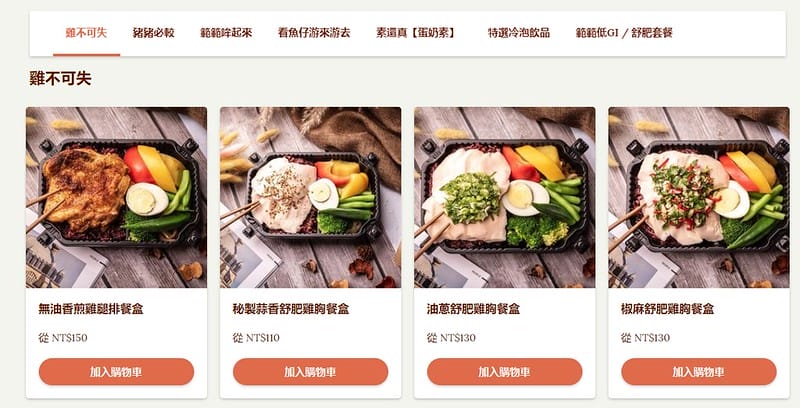Viewport: 800px width, 408px height.
Task: Open the grilled chicken leg bento photo
Action: click(x=116, y=197)
